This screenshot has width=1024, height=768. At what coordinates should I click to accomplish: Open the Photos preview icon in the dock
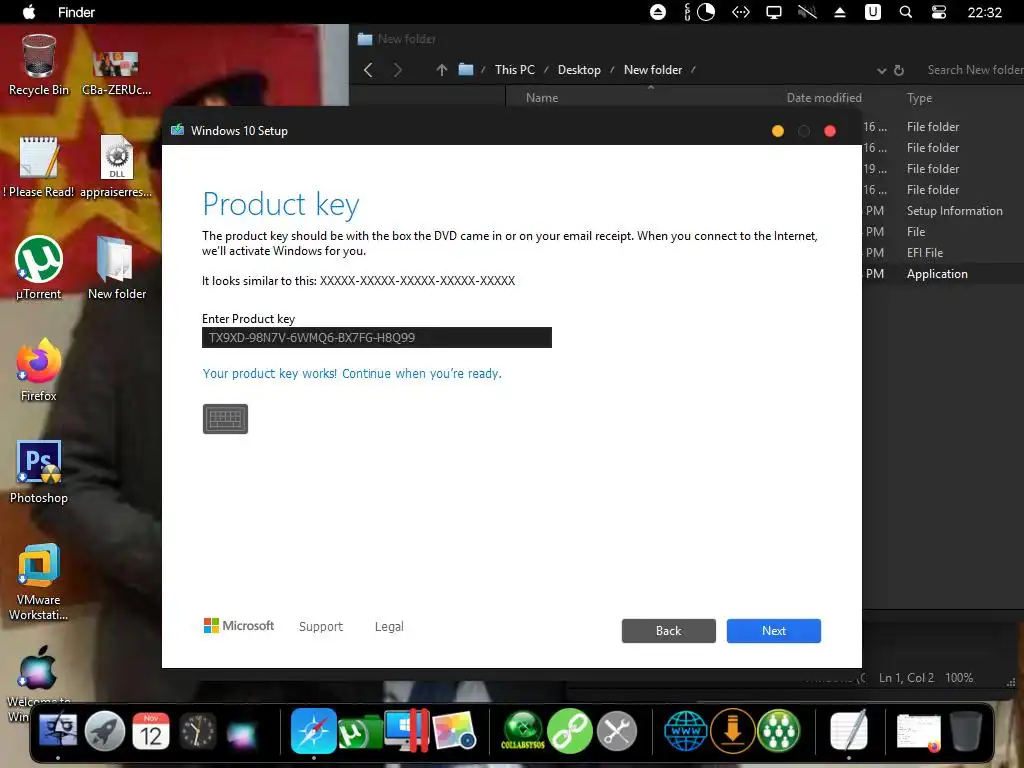click(454, 731)
